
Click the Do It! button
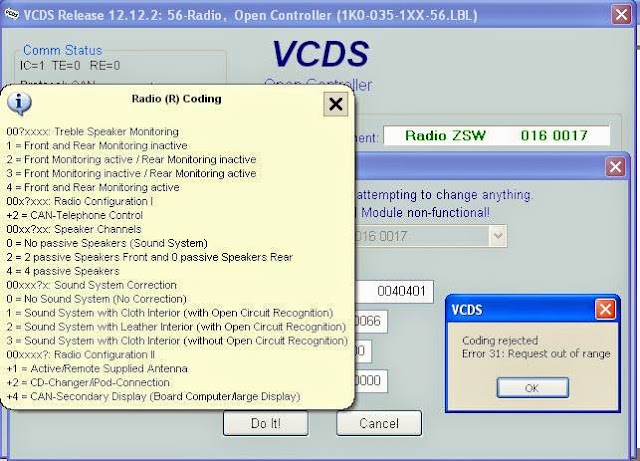click(x=266, y=423)
